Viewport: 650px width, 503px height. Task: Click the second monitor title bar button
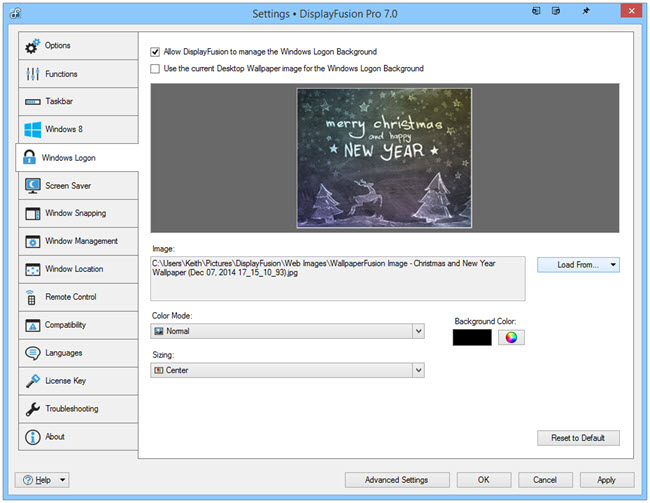[x=556, y=11]
